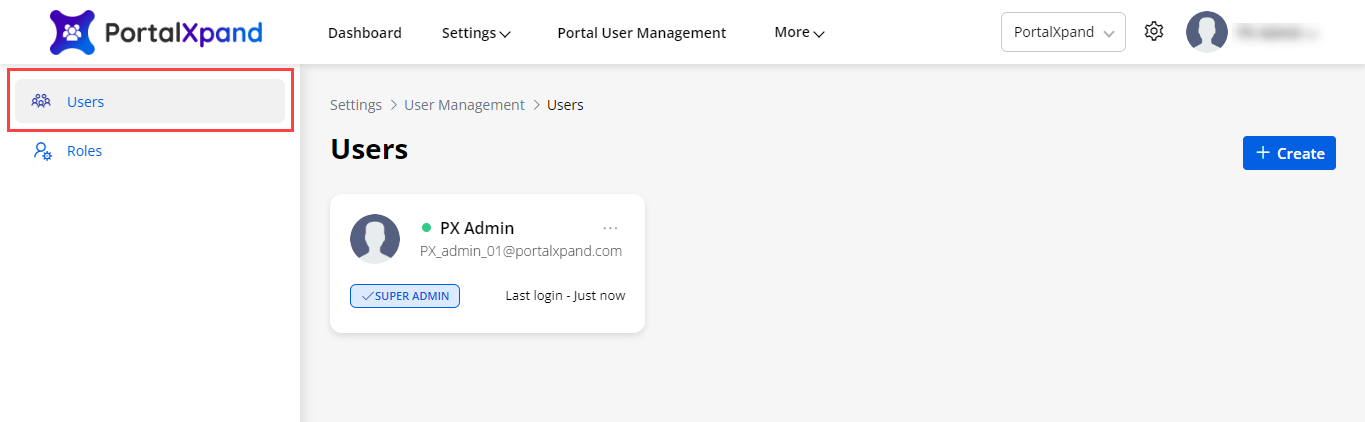Open the PortalXpand portal selector dropdown
Viewport: 1365px width, 422px height.
click(x=1062, y=32)
